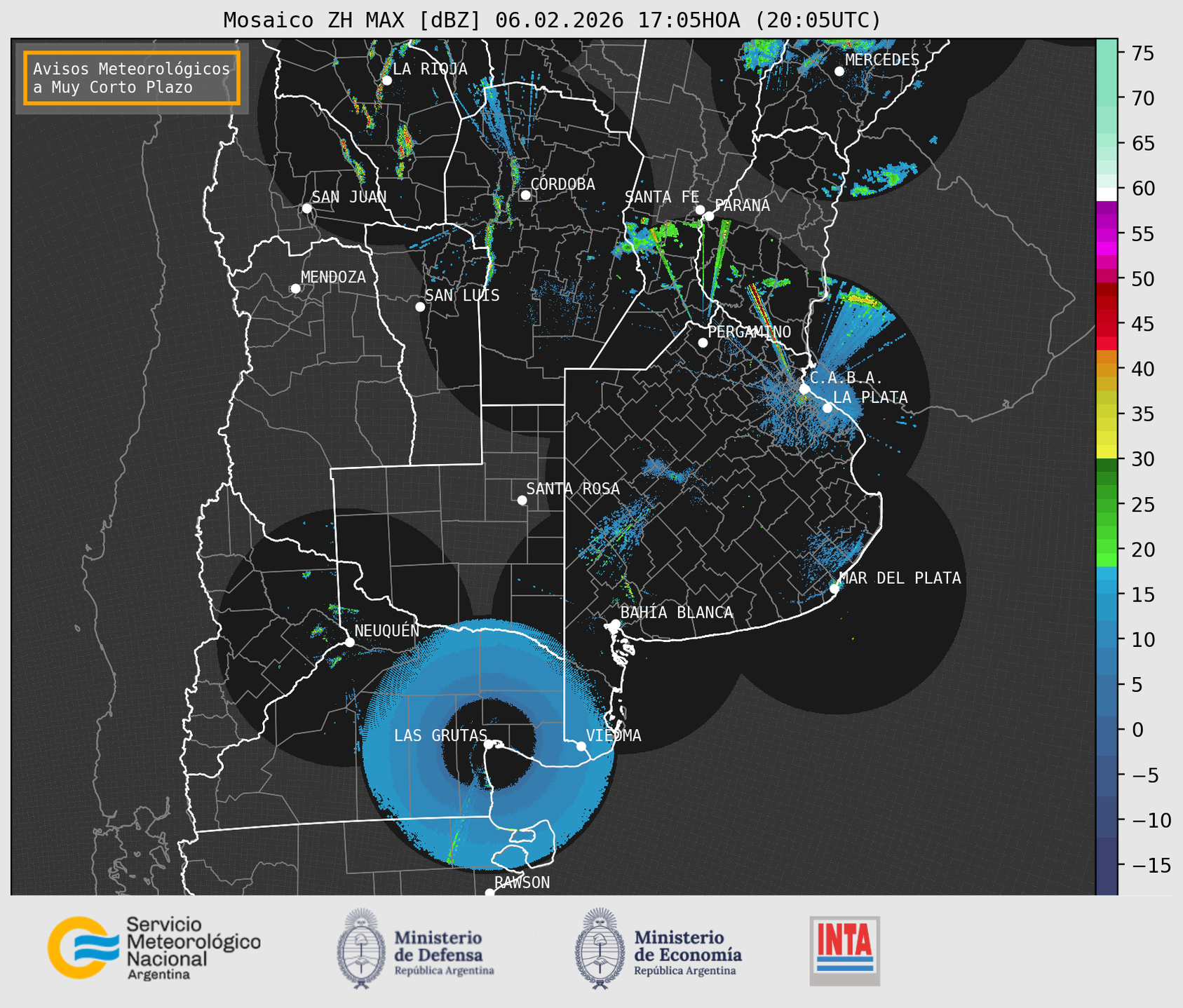Click the BAHÍA BLANCA map label

coord(677,613)
